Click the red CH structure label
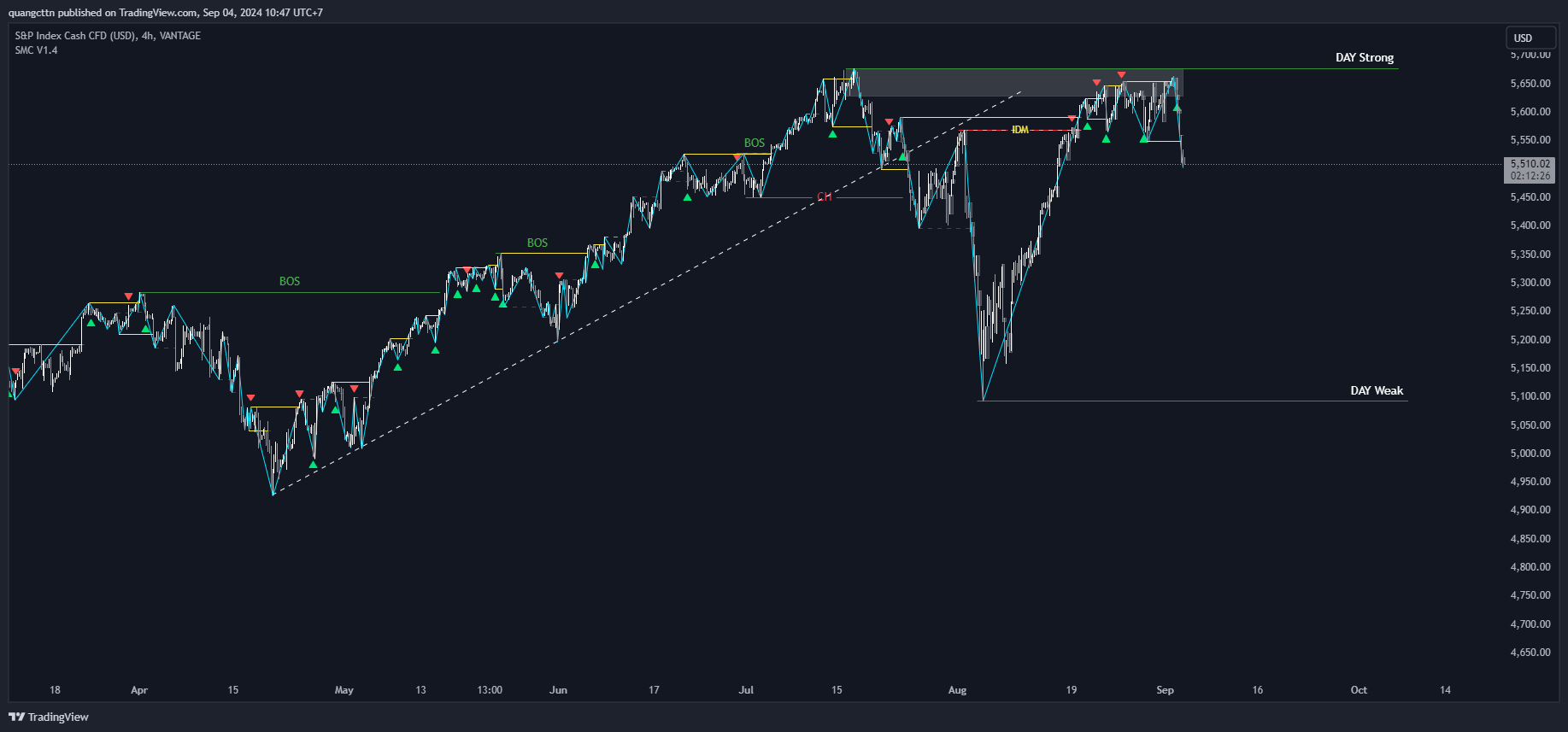Screen dimensions: 1568x732 pos(824,196)
